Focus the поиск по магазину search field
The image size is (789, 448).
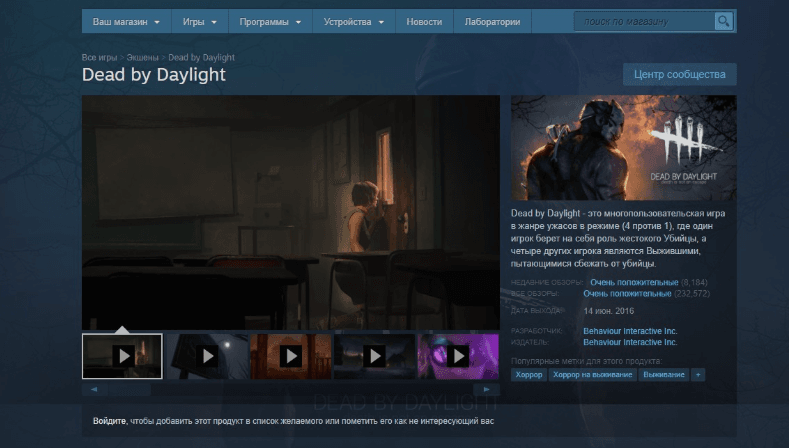645,22
